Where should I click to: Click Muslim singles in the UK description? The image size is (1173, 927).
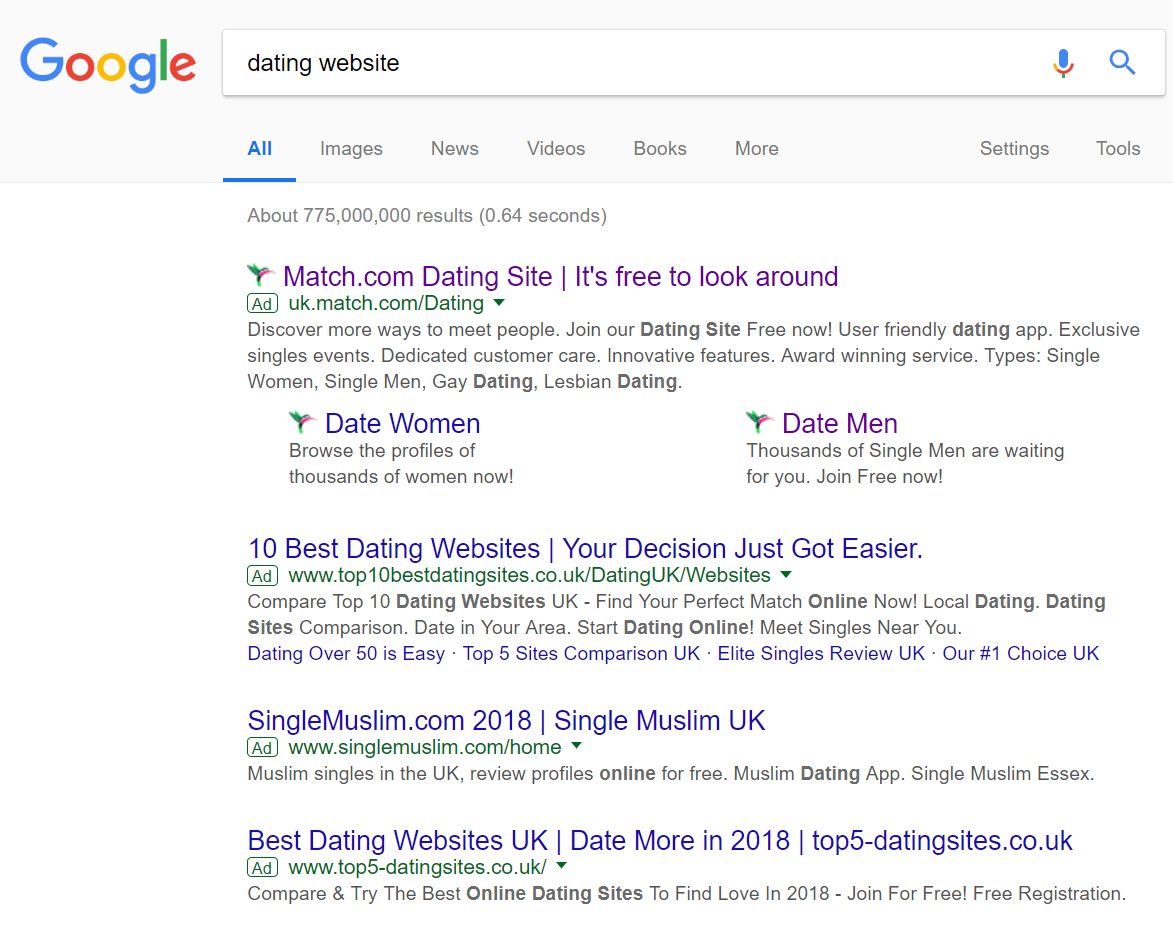point(671,773)
